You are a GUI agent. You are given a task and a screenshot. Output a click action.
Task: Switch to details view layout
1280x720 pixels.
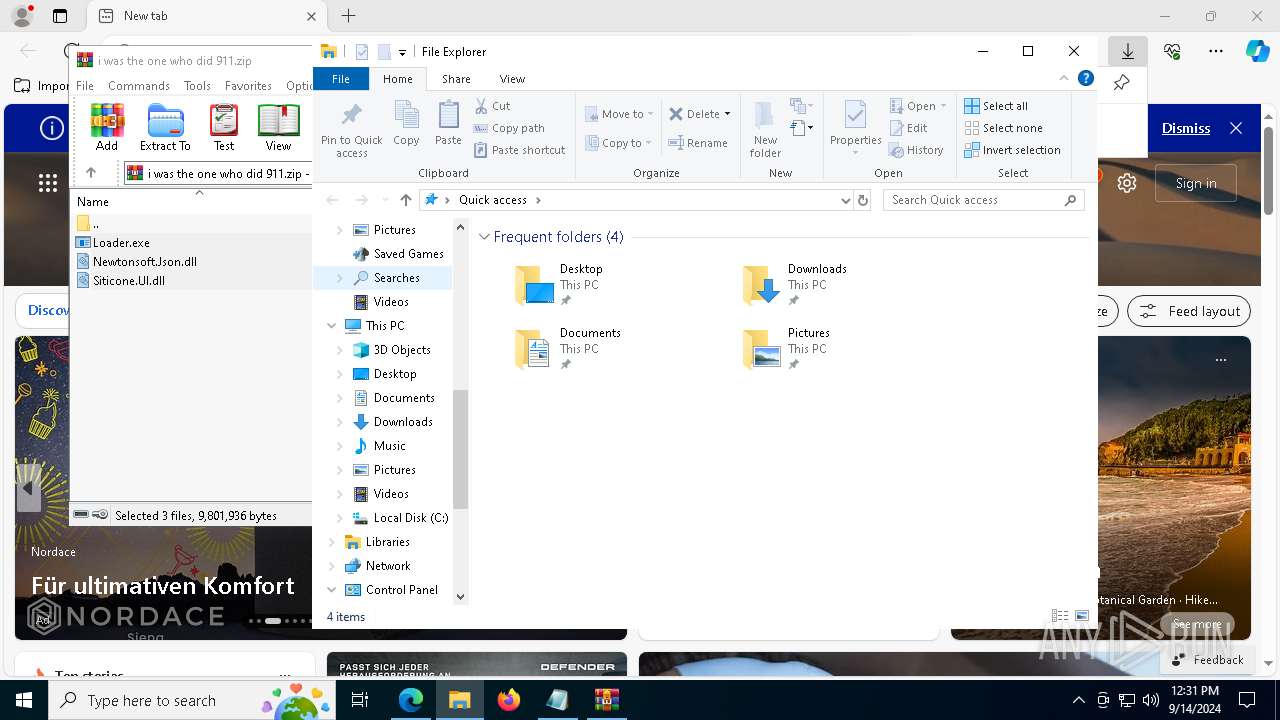click(x=1060, y=616)
